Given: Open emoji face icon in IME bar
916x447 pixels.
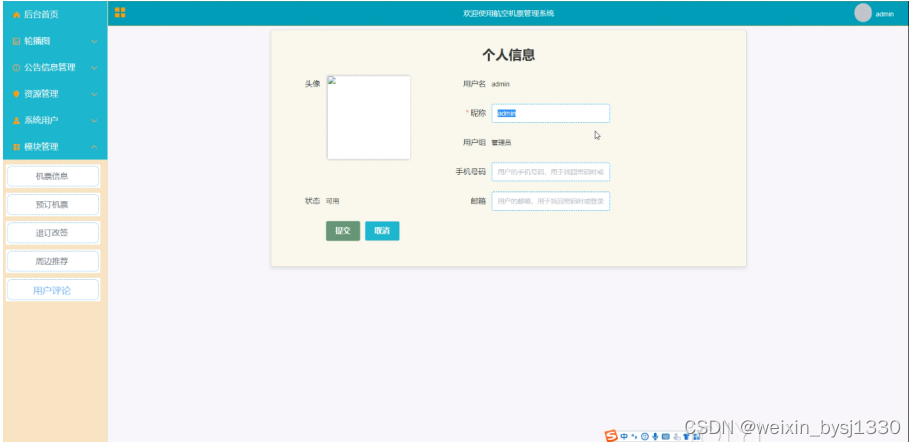Looking at the screenshot, I should coord(645,436).
